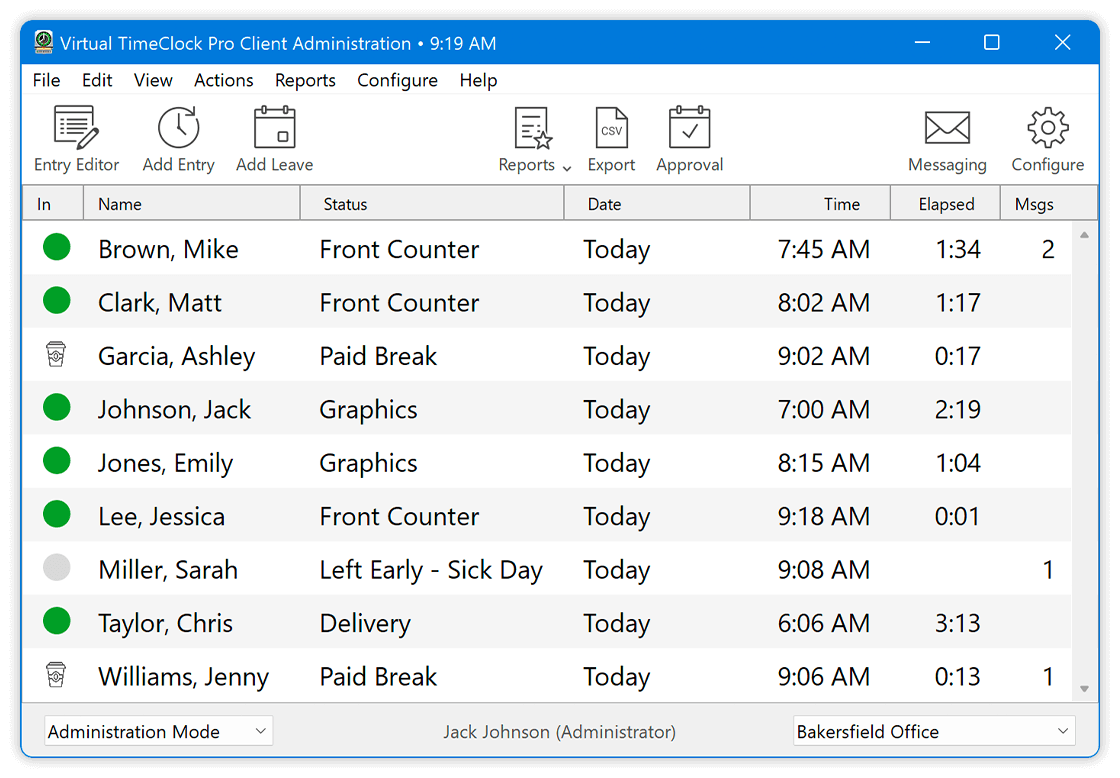The width and height of the screenshot is (1120, 778).
Task: Open the Actions menu
Action: pos(224,80)
